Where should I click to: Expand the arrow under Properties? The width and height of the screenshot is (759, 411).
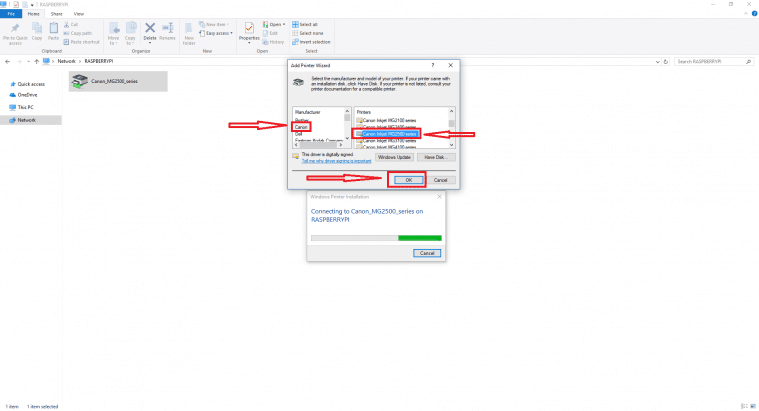249,43
